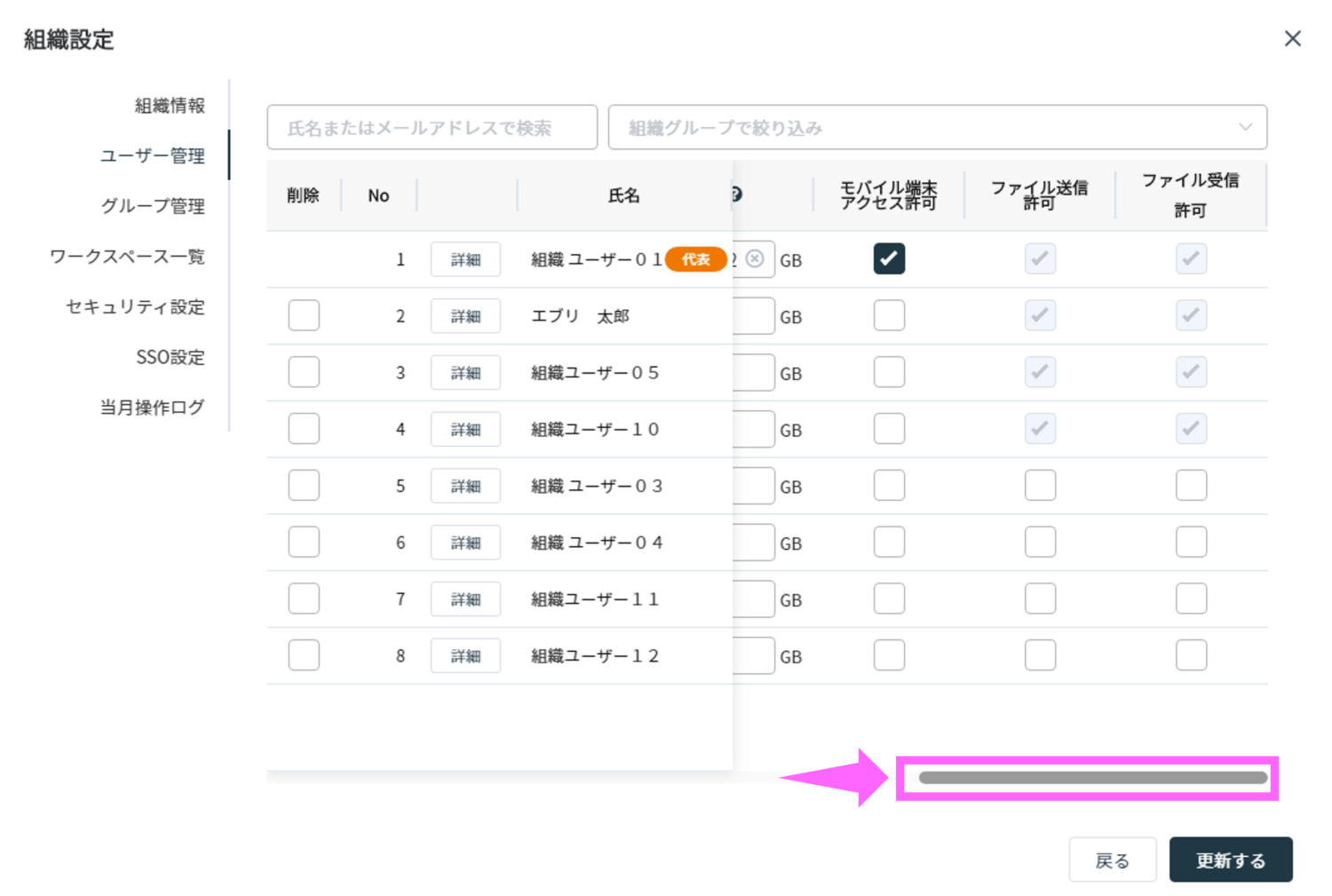Tick delete checkbox for エブリ 太郎
This screenshot has height=896, width=1332.
[304, 315]
